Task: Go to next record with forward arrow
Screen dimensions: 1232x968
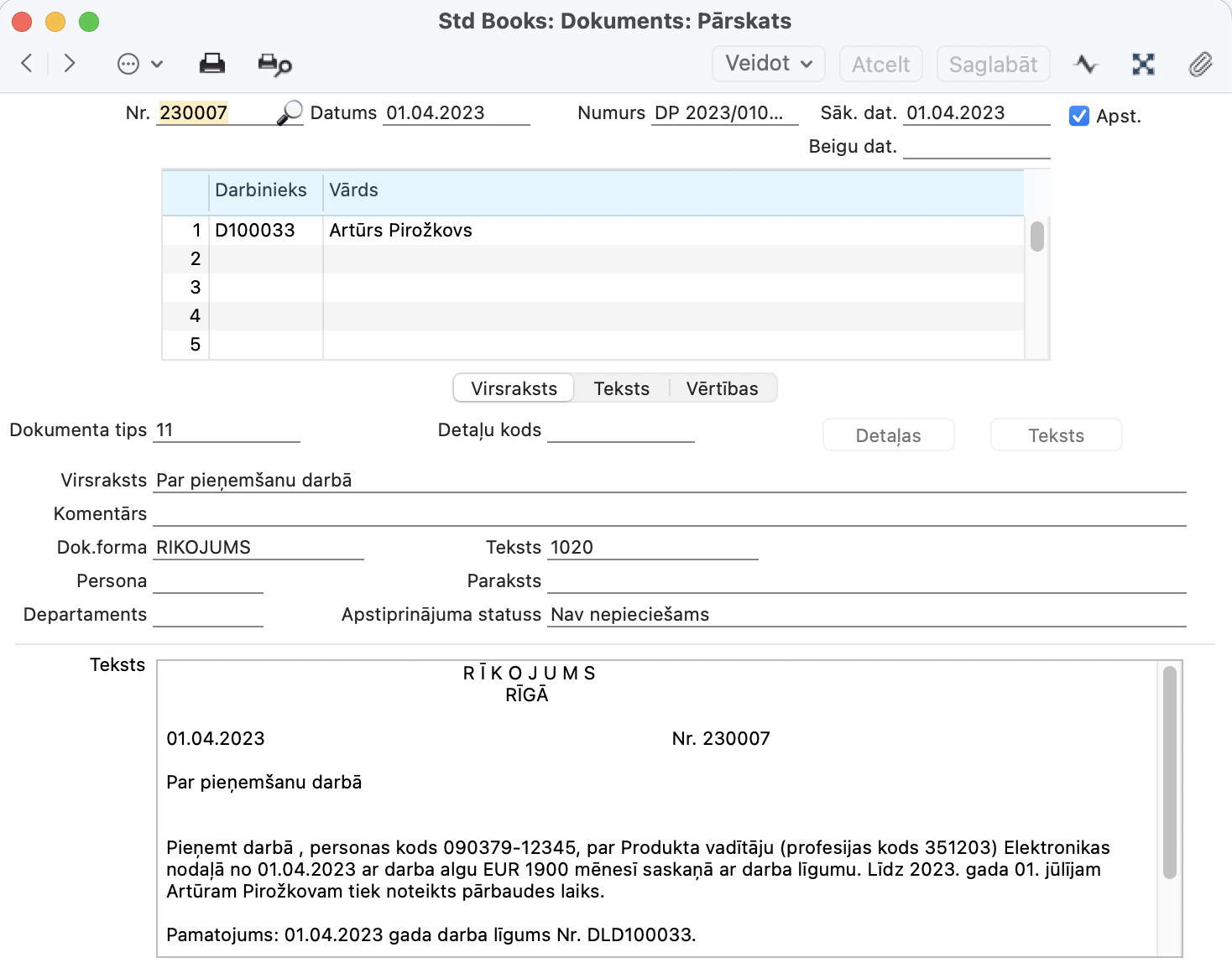Action: point(70,63)
